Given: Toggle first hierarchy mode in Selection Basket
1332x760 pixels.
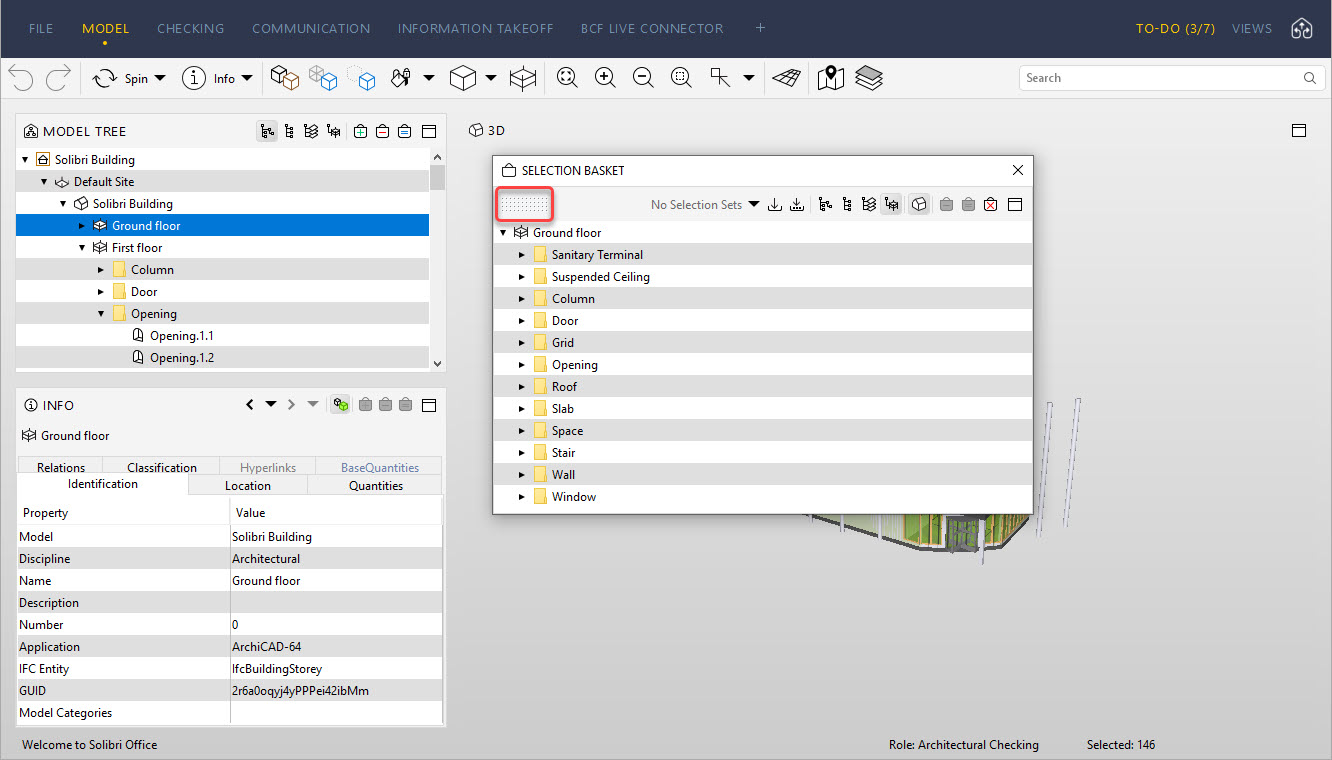Looking at the screenshot, I should [825, 204].
